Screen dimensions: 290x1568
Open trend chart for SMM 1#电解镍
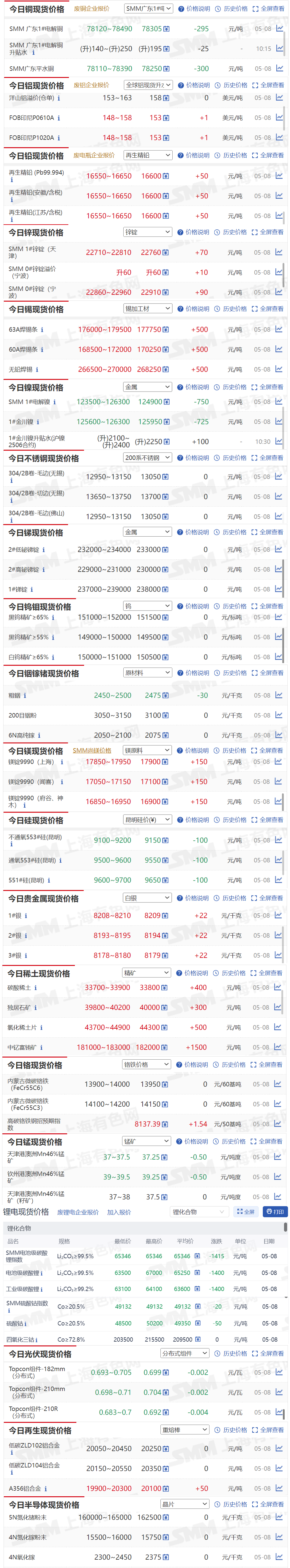click(278, 402)
